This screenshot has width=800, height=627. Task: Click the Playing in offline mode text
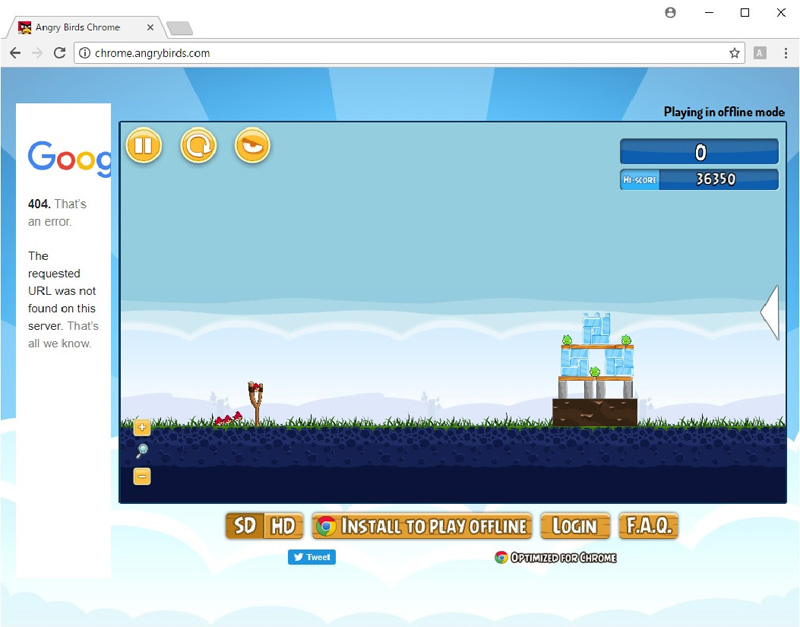(724, 112)
